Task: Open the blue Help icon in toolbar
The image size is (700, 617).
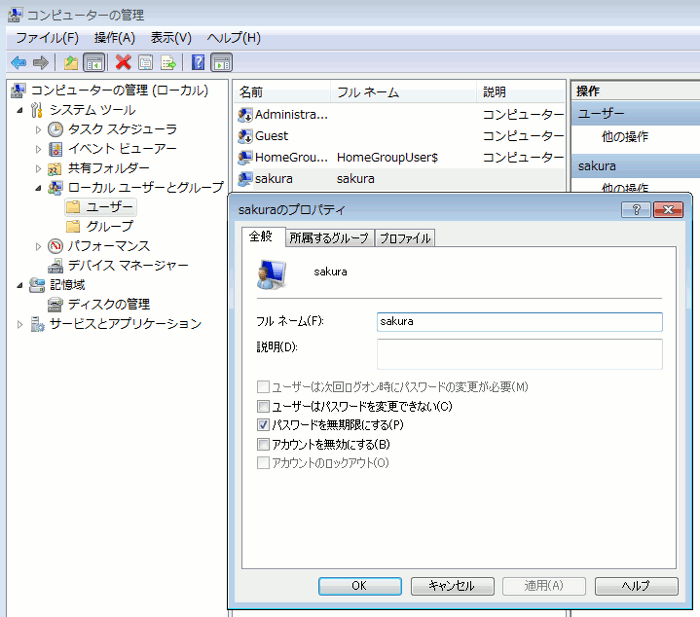Action: tap(197, 62)
